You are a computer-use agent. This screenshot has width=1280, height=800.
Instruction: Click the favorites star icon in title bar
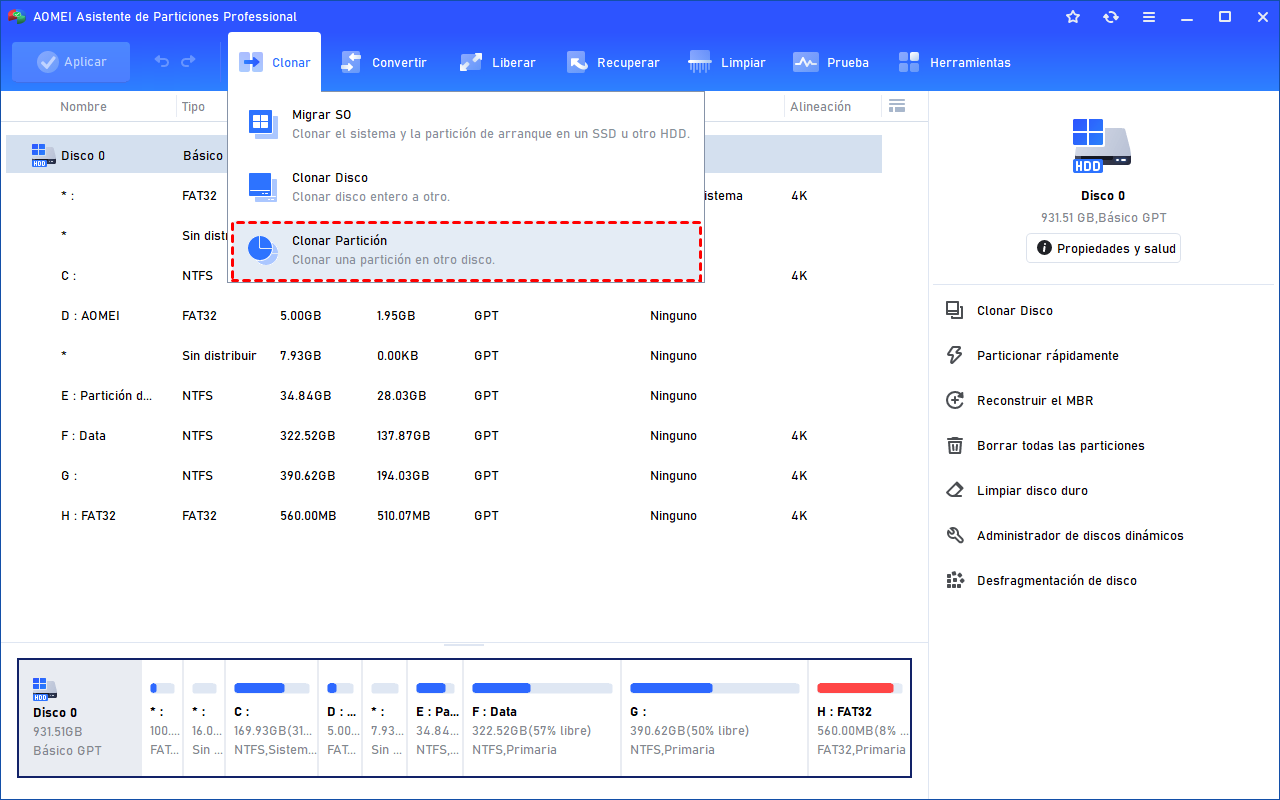[1073, 17]
